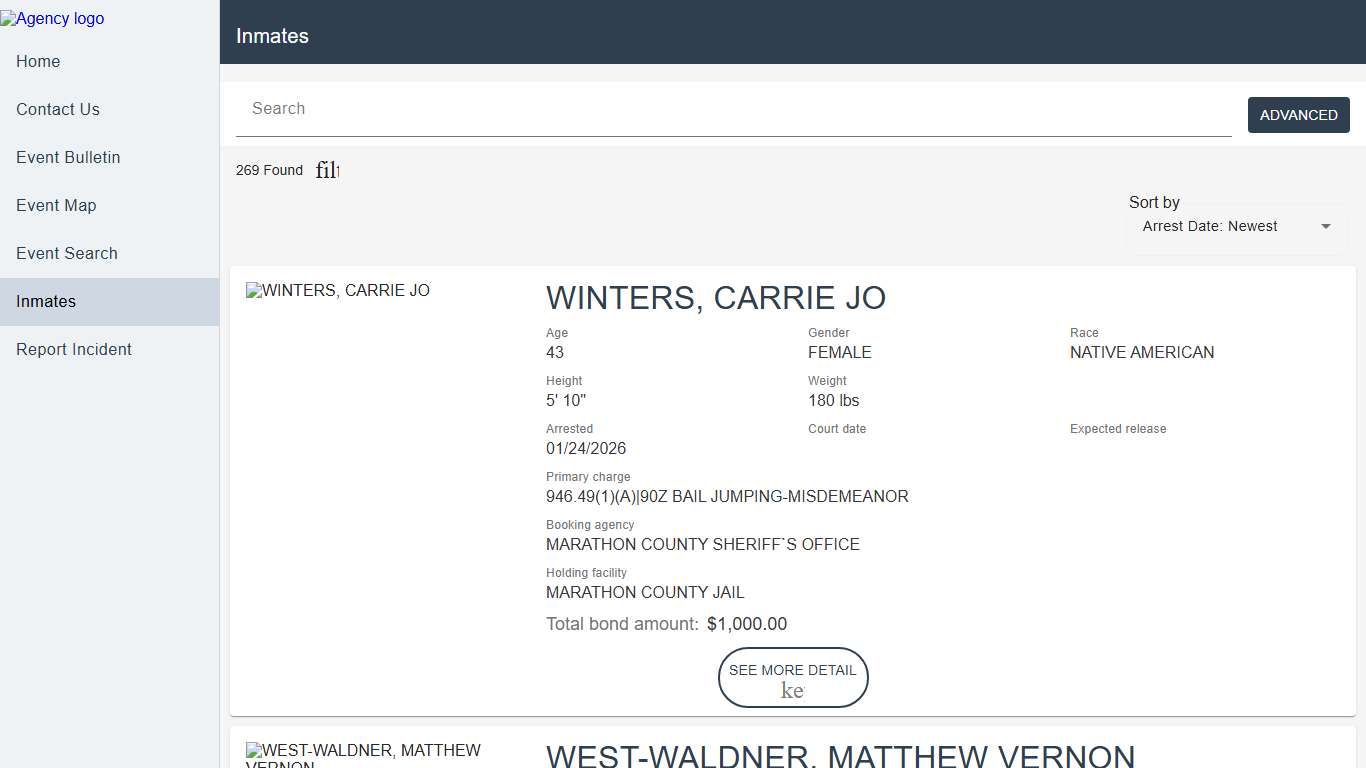Viewport: 1366px width, 768px height.
Task: Open the dropdown arrow on the Sort by selector
Action: pyautogui.click(x=1325, y=226)
